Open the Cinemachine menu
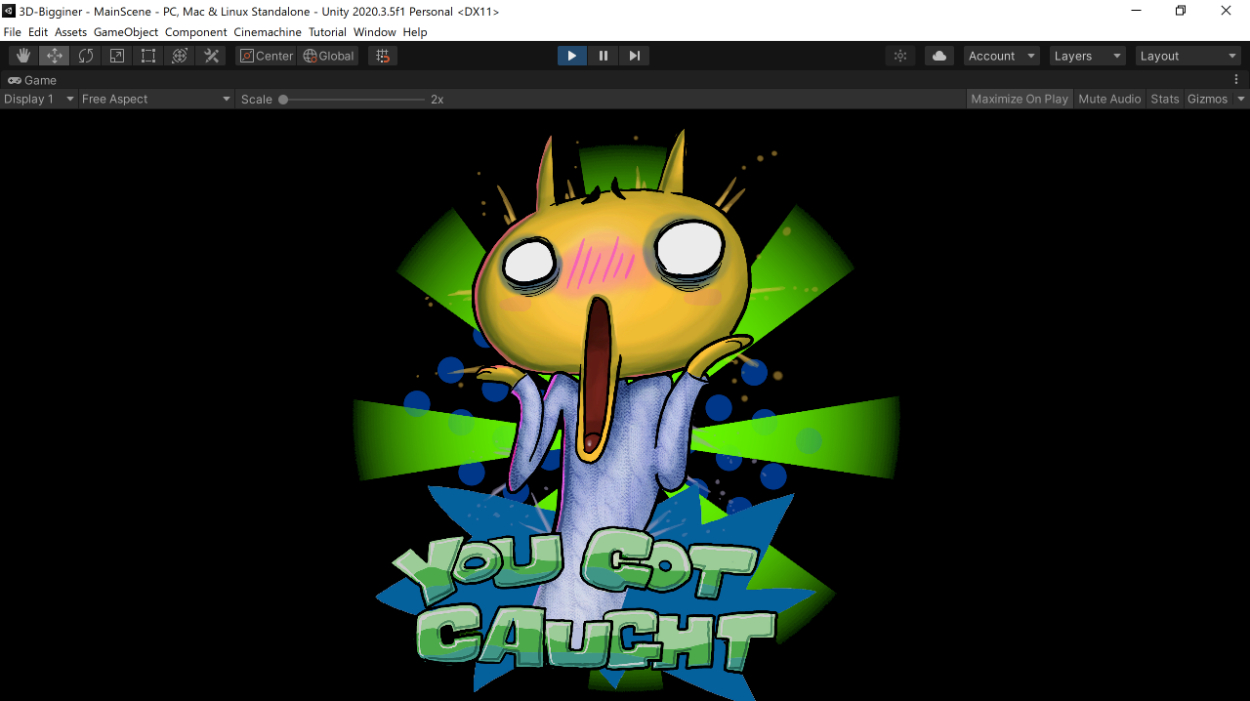Screen dimensions: 1250x701 267,32
